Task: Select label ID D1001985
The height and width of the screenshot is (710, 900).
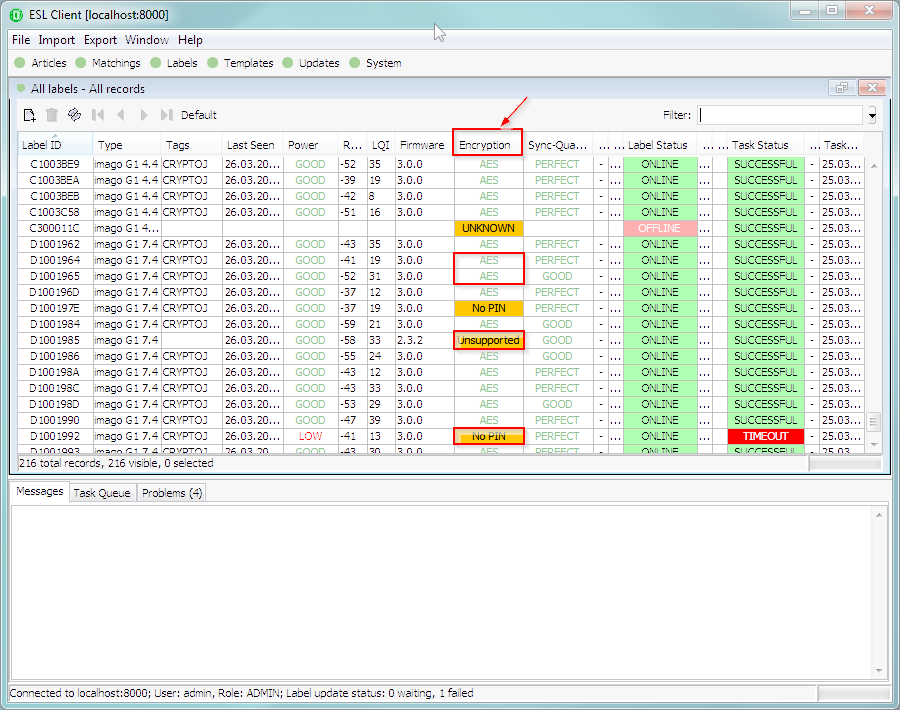Action: pyautogui.click(x=55, y=340)
